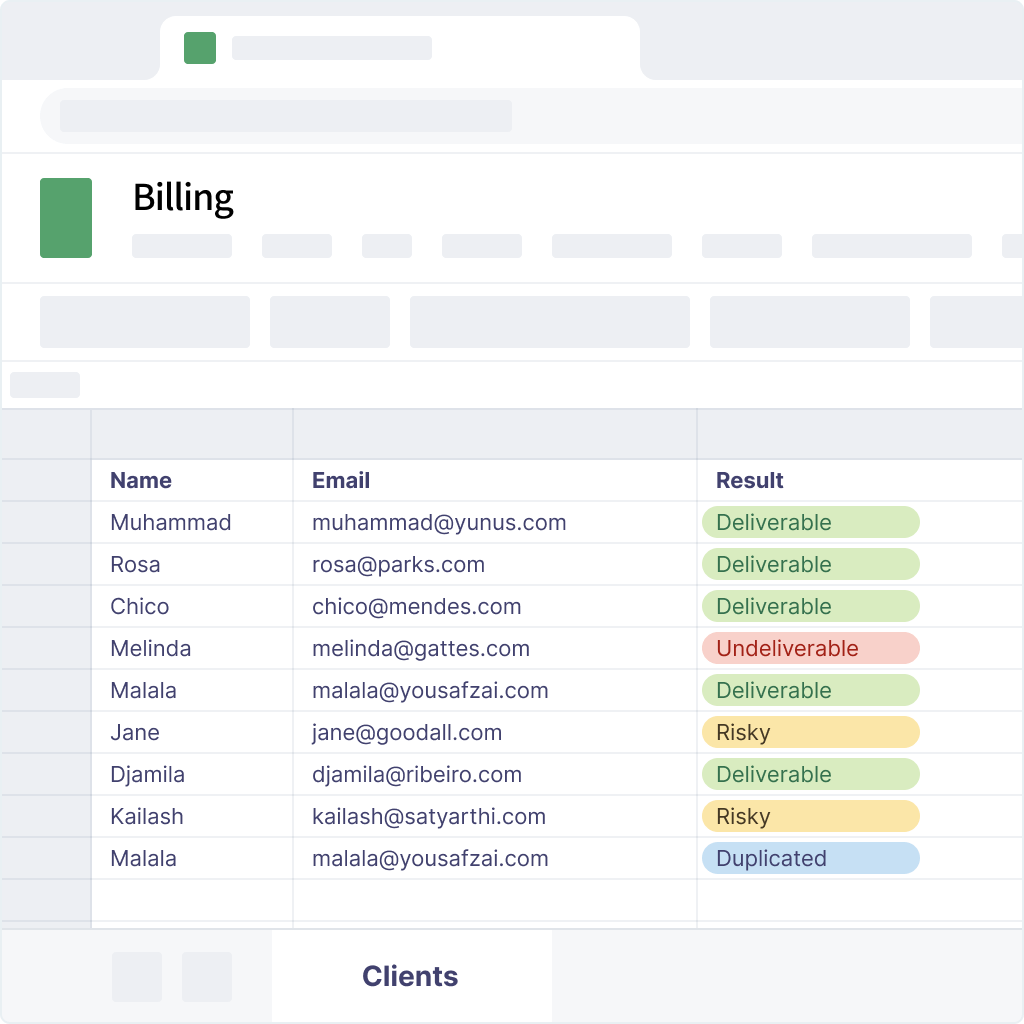Click the Deliverable badge in Chico's row

[810, 606]
